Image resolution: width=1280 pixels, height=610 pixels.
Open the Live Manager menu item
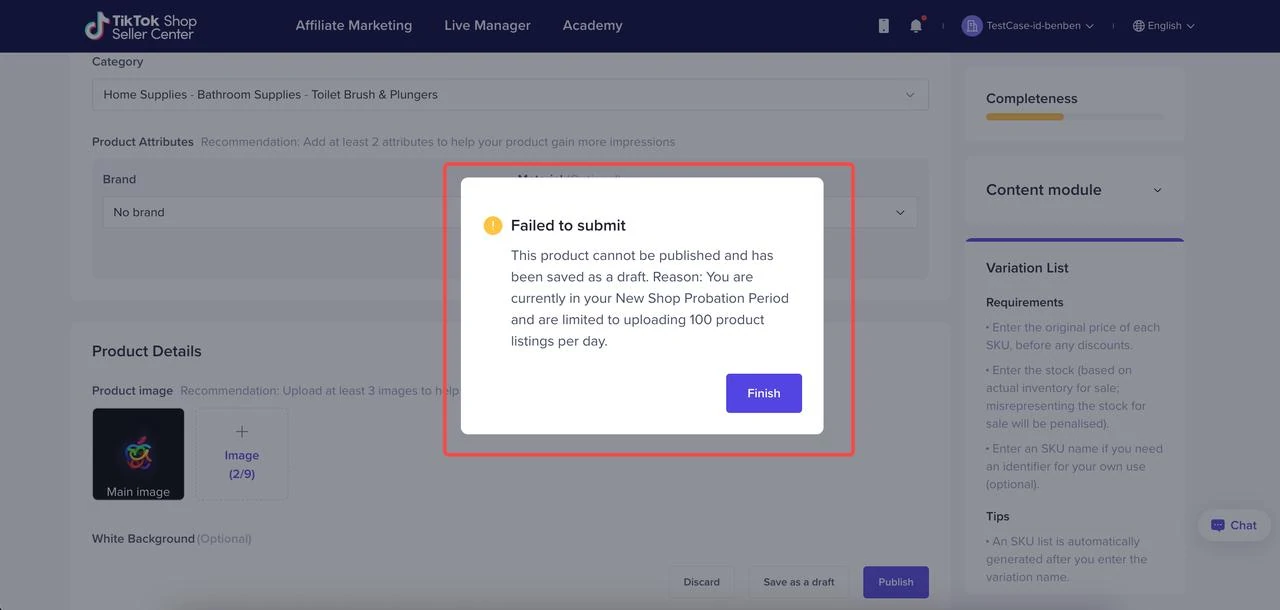[487, 26]
